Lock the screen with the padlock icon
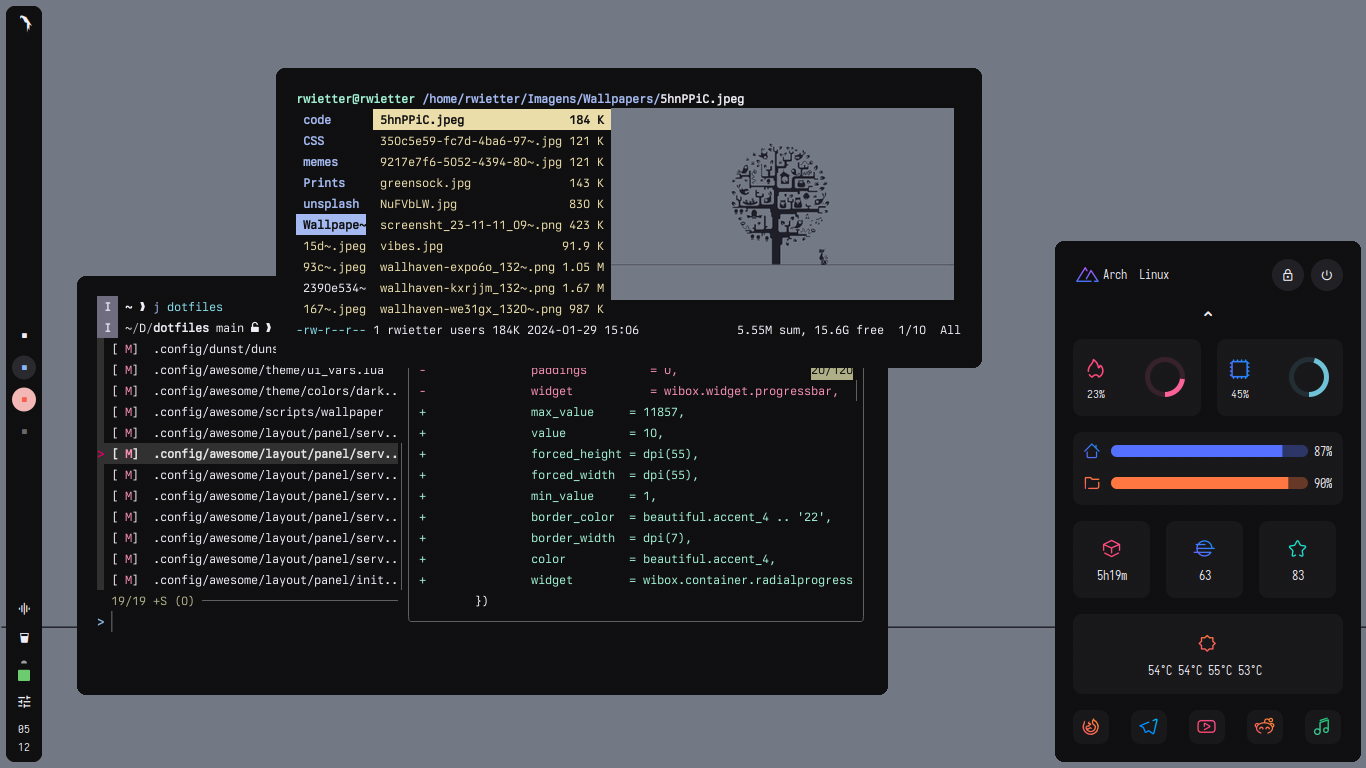 pos(1287,275)
